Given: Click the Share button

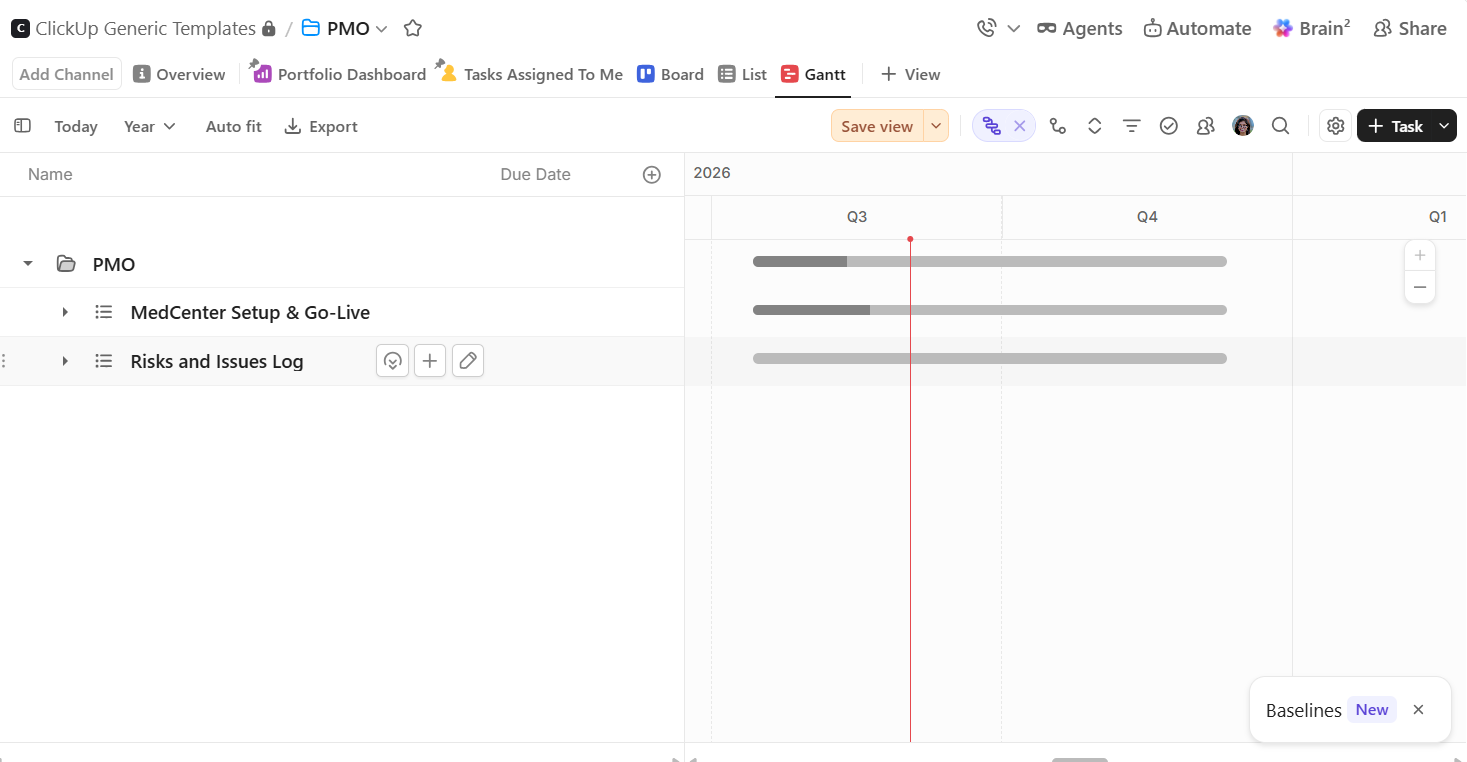Looking at the screenshot, I should pyautogui.click(x=1410, y=28).
